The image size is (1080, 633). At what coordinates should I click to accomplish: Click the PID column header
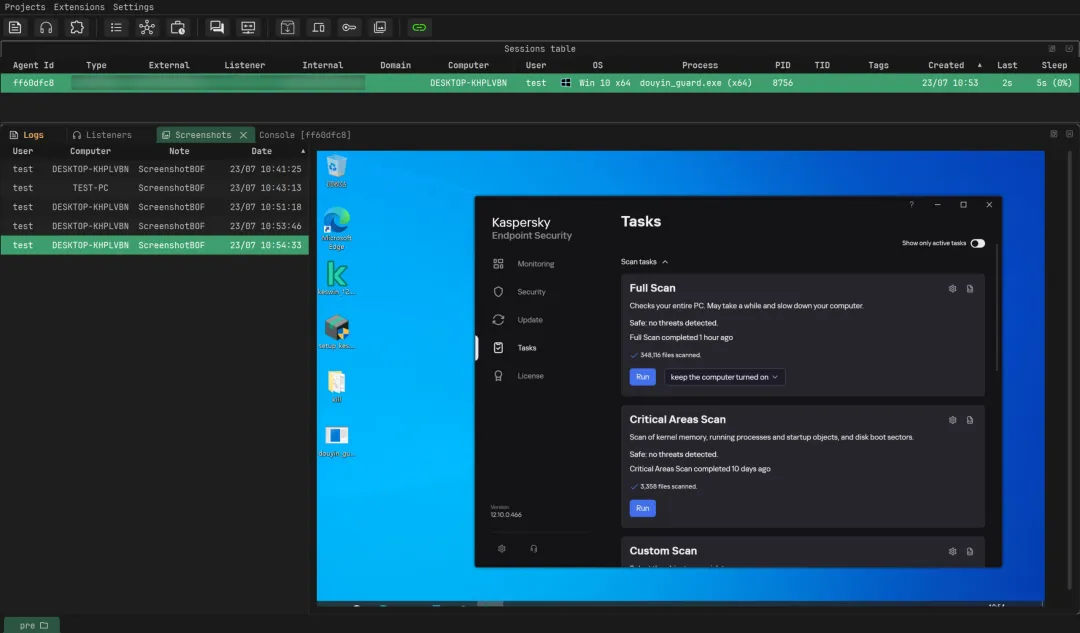pyautogui.click(x=782, y=65)
